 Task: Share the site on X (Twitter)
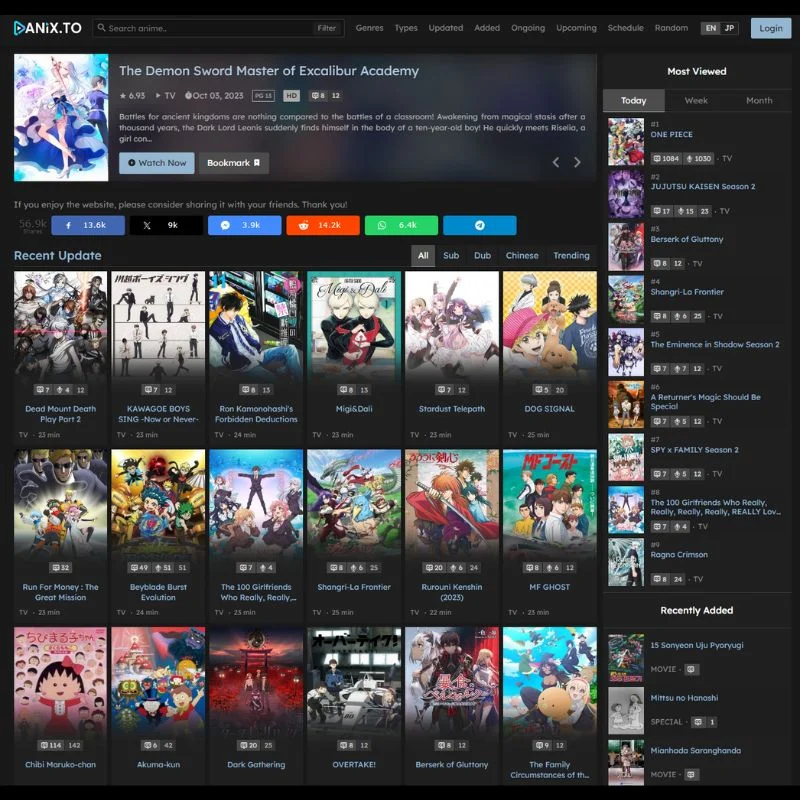[166, 225]
